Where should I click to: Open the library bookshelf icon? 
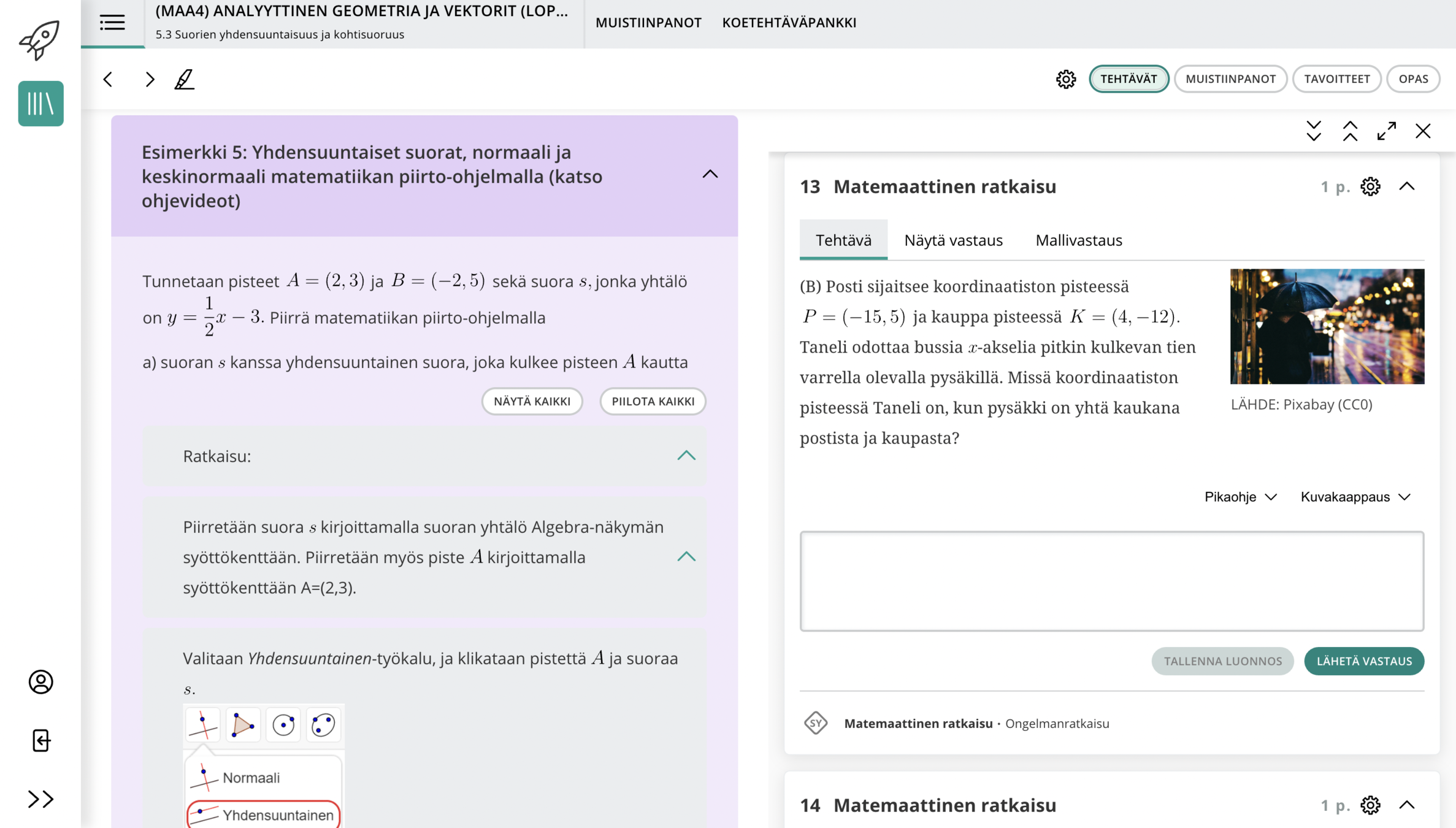(40, 103)
